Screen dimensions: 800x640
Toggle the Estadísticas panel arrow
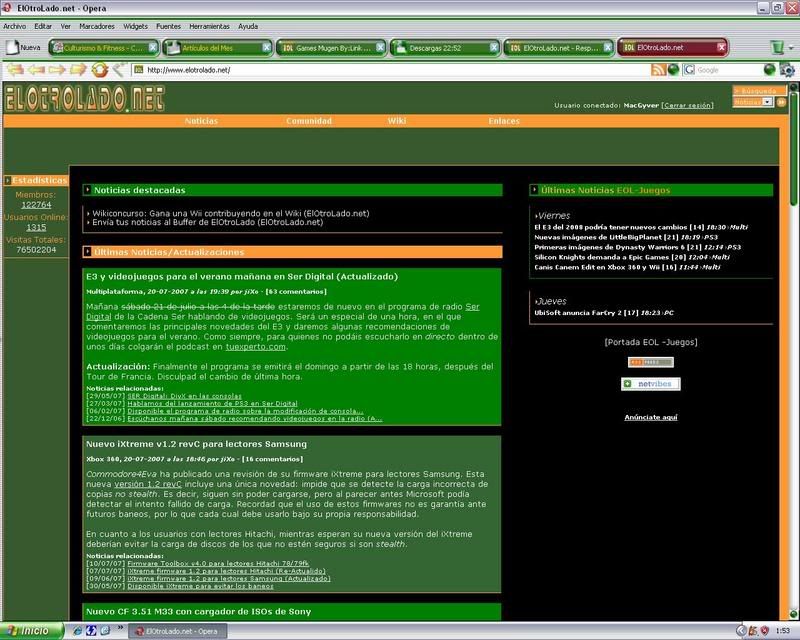click(x=7, y=180)
